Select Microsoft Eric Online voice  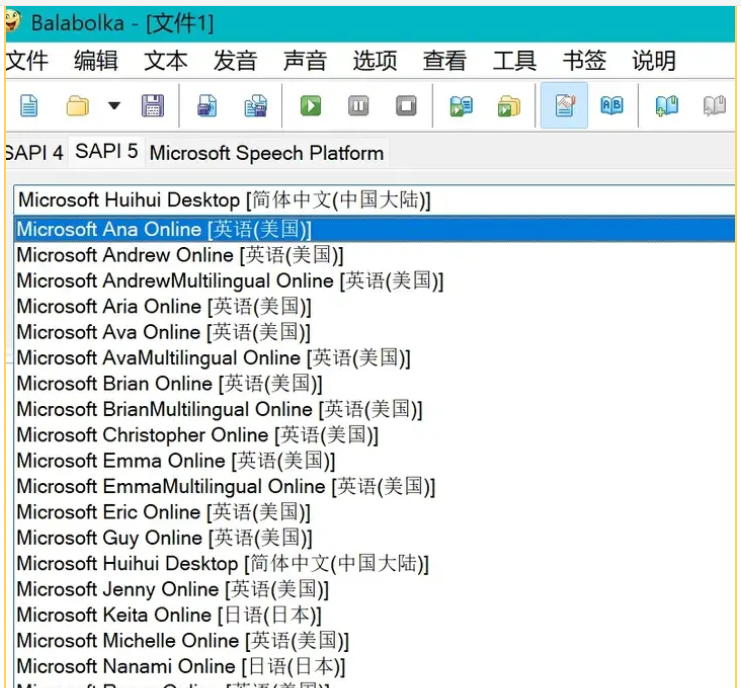(374, 512)
